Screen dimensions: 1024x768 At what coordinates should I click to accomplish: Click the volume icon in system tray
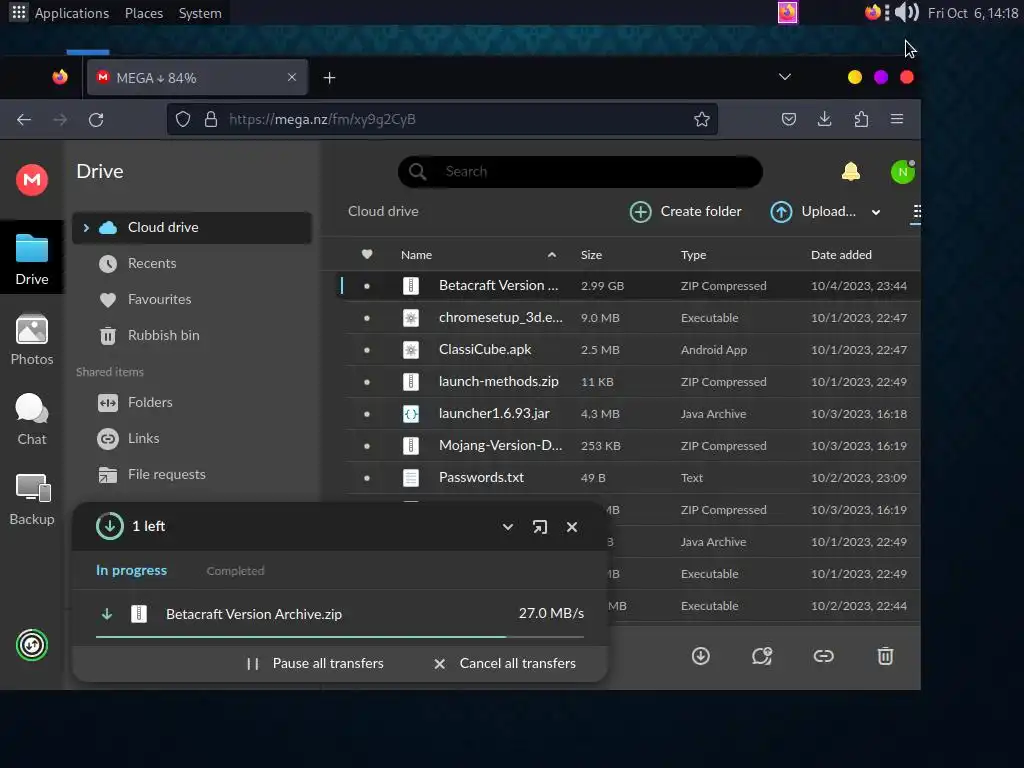click(906, 12)
